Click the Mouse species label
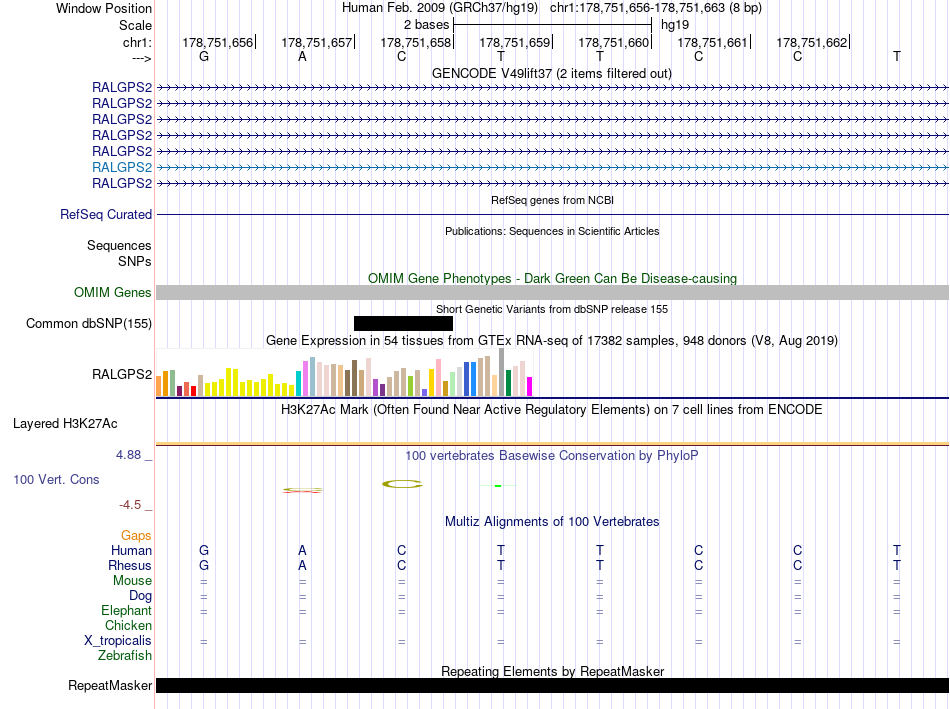 click(133, 581)
